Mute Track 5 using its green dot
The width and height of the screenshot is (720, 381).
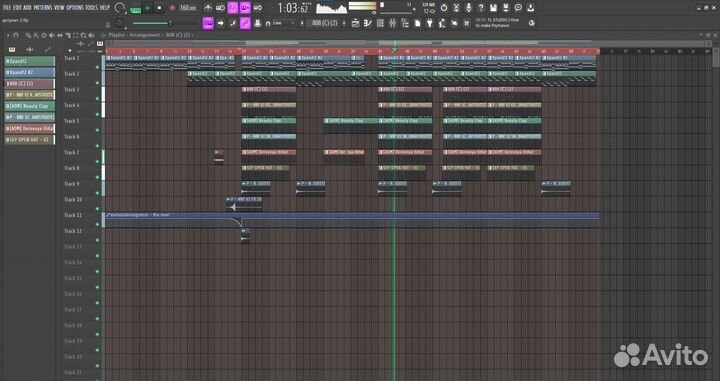coord(97,130)
